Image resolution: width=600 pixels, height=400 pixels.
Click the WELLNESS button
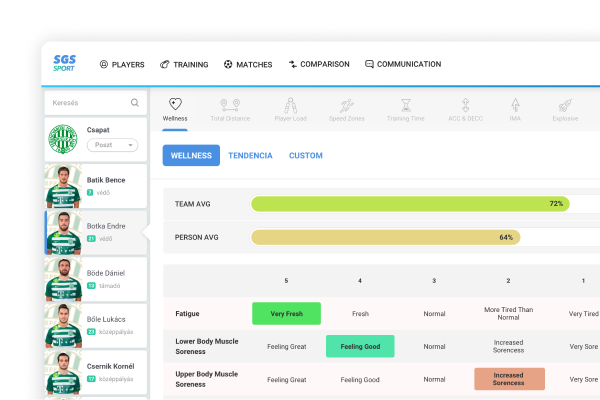191,155
